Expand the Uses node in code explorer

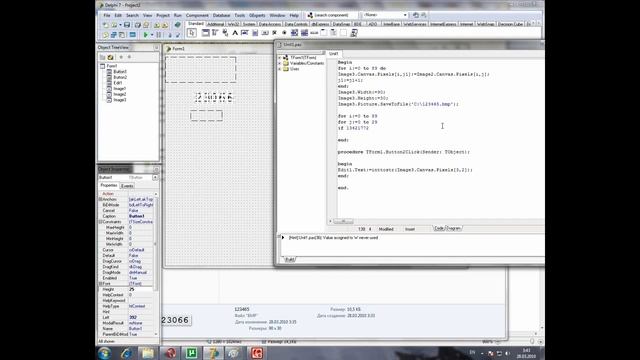[280, 69]
